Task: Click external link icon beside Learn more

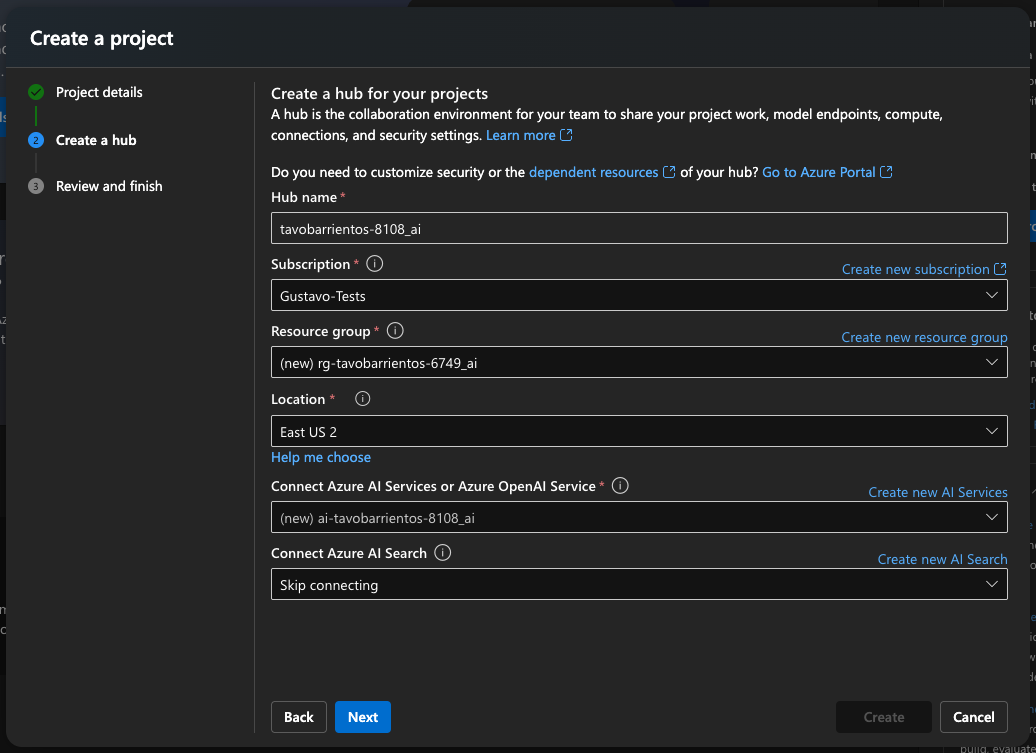Action: click(x=566, y=135)
